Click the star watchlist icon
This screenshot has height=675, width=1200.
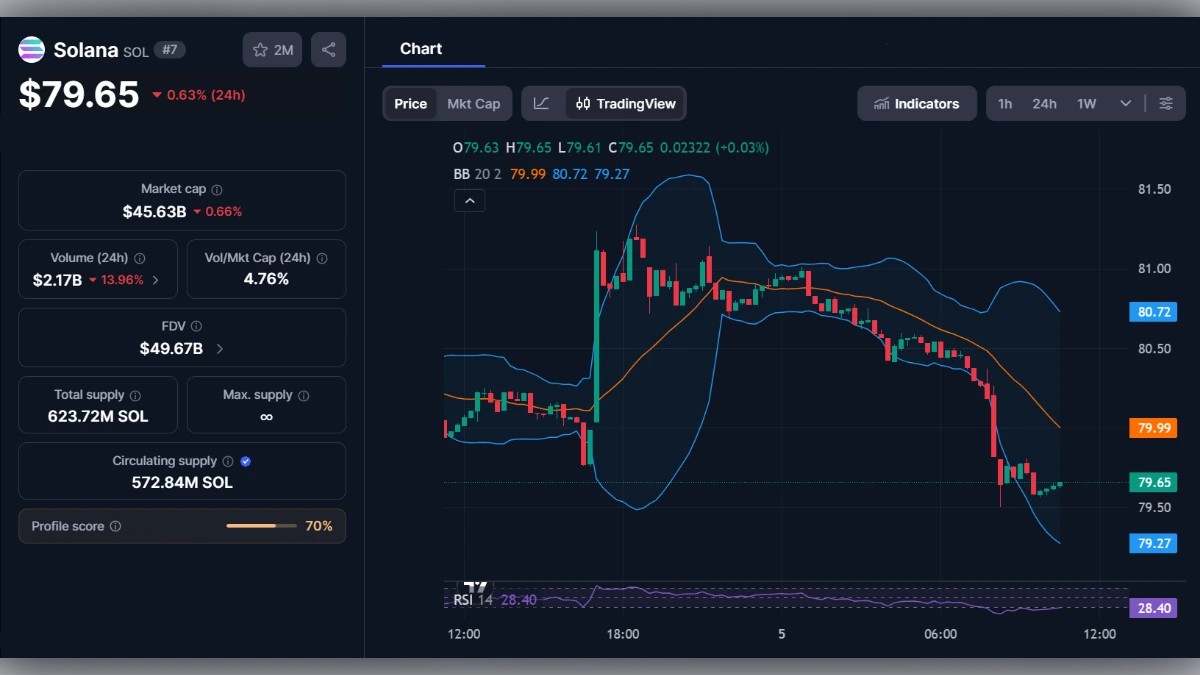point(259,49)
